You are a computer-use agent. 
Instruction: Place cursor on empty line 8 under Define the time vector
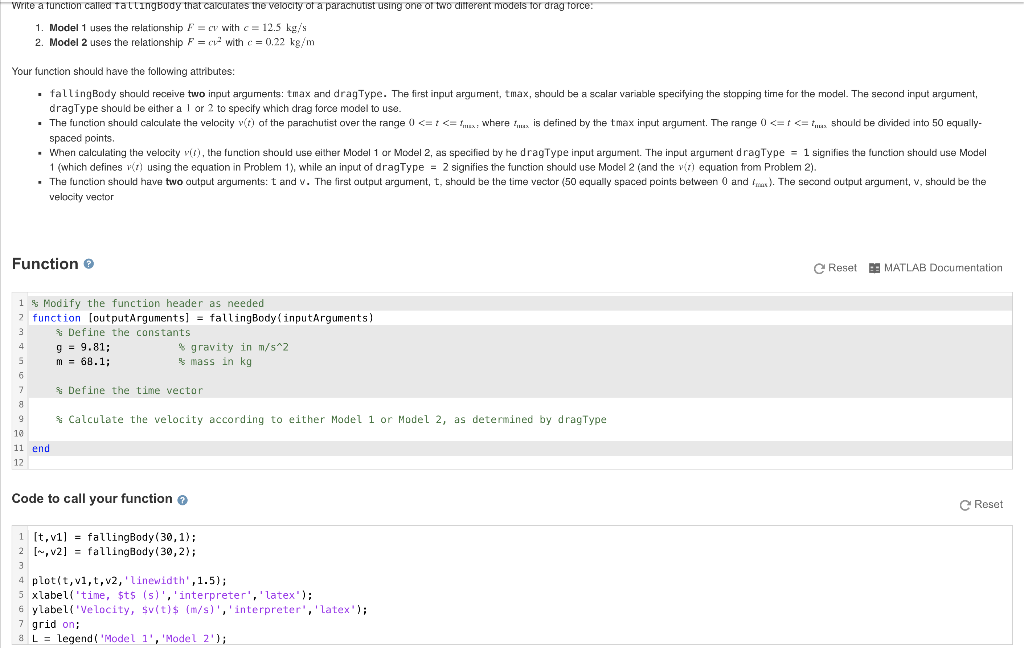click(520, 405)
